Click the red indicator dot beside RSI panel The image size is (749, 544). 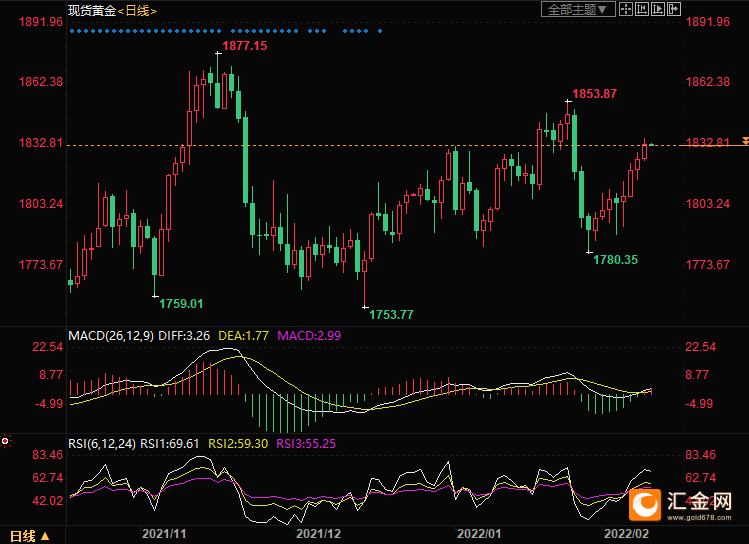[x=5, y=441]
